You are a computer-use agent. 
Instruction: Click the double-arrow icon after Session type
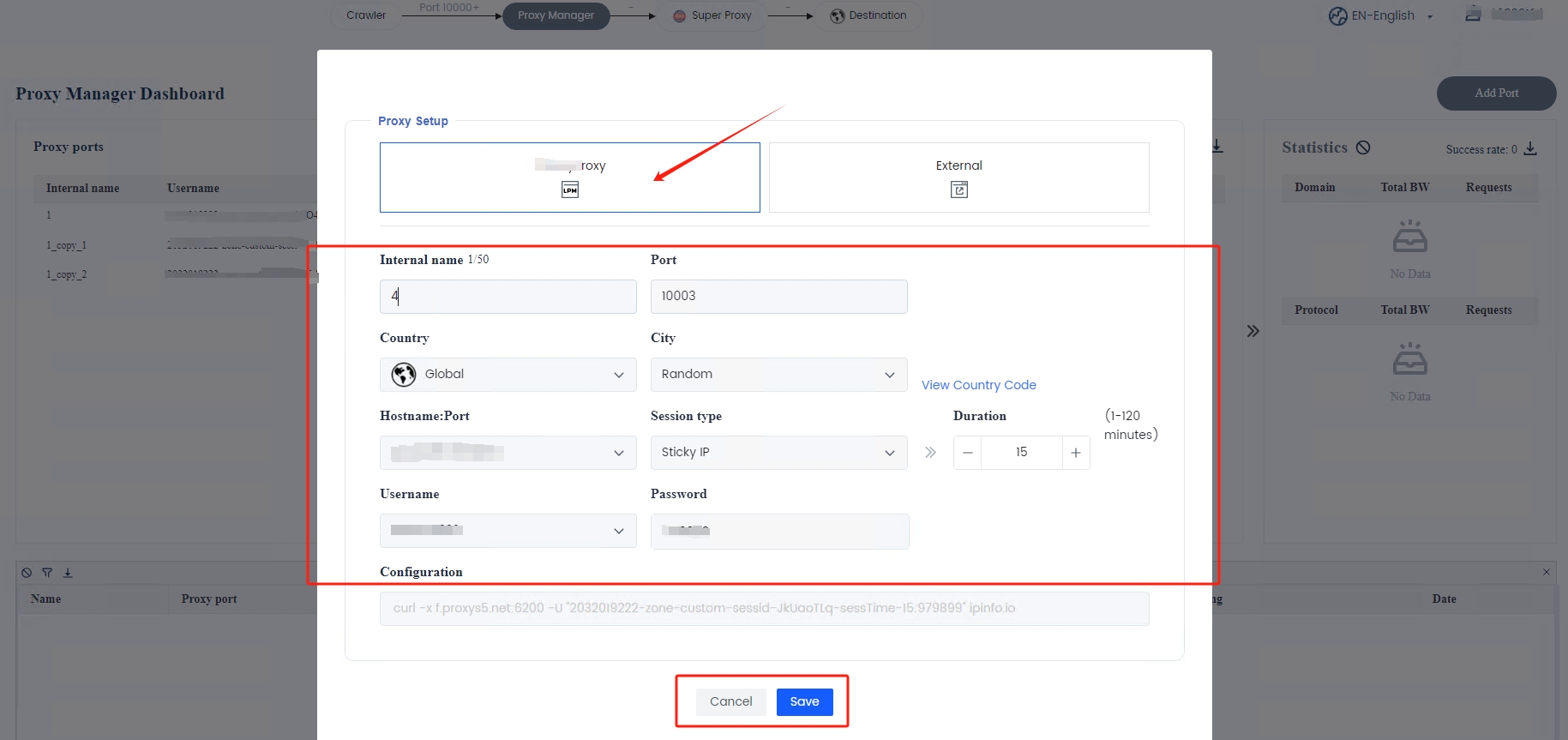pyautogui.click(x=930, y=453)
